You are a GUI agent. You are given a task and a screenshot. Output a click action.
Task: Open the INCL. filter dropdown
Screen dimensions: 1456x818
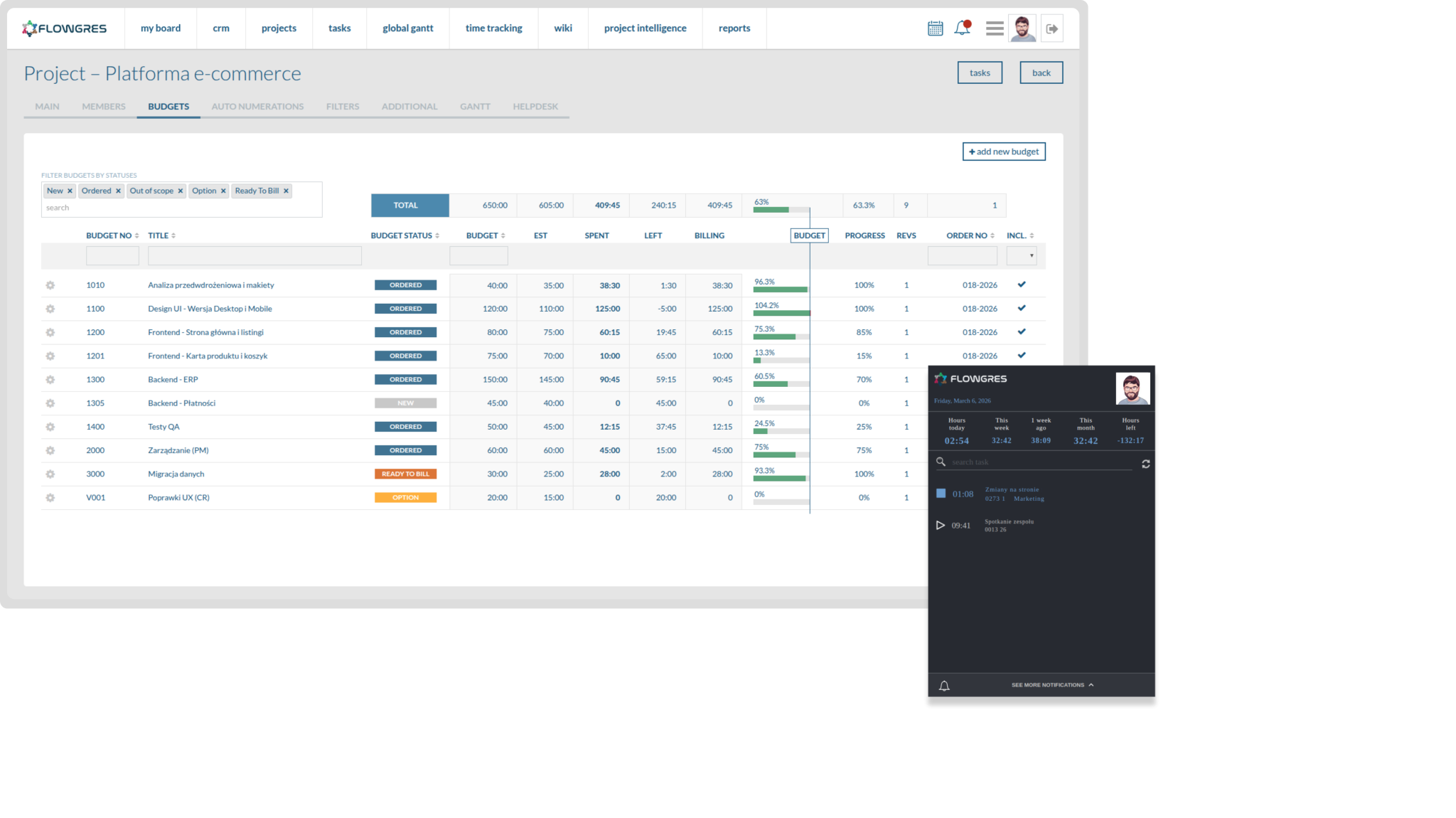click(x=1022, y=255)
